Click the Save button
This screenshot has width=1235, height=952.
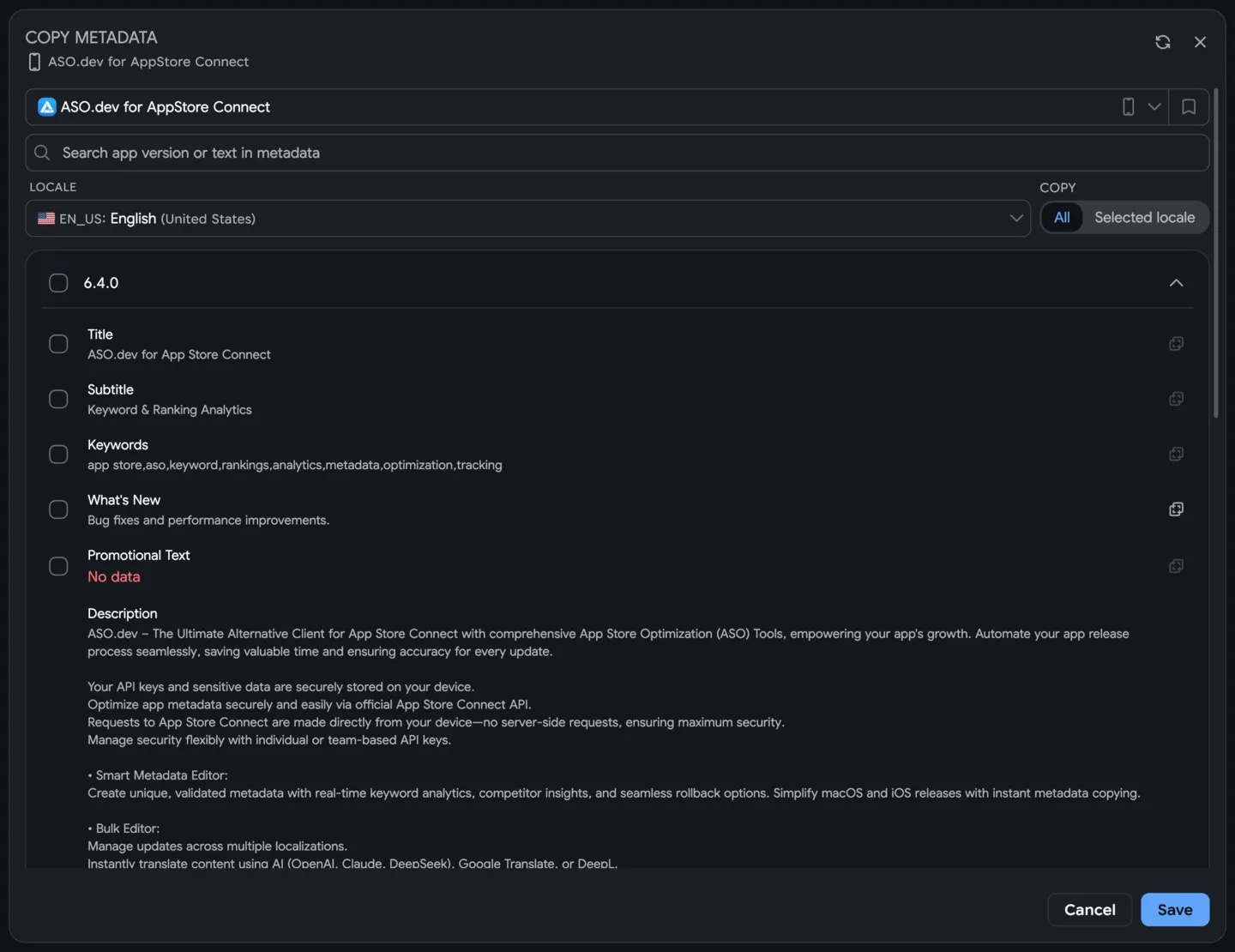pos(1175,910)
